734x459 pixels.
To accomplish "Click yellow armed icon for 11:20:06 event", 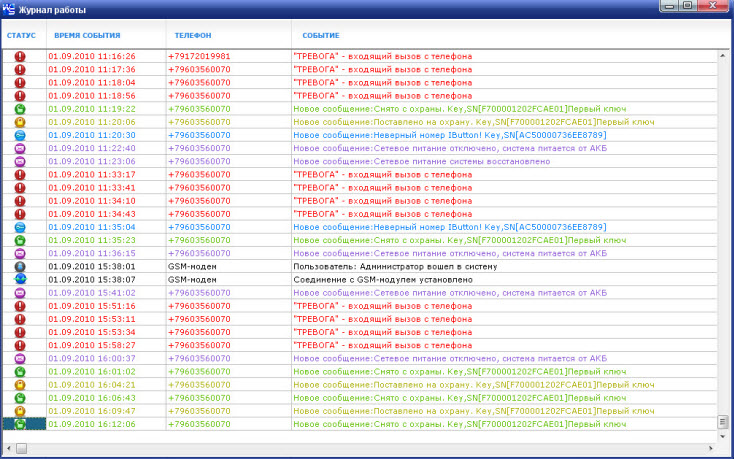I will pyautogui.click(x=20, y=122).
